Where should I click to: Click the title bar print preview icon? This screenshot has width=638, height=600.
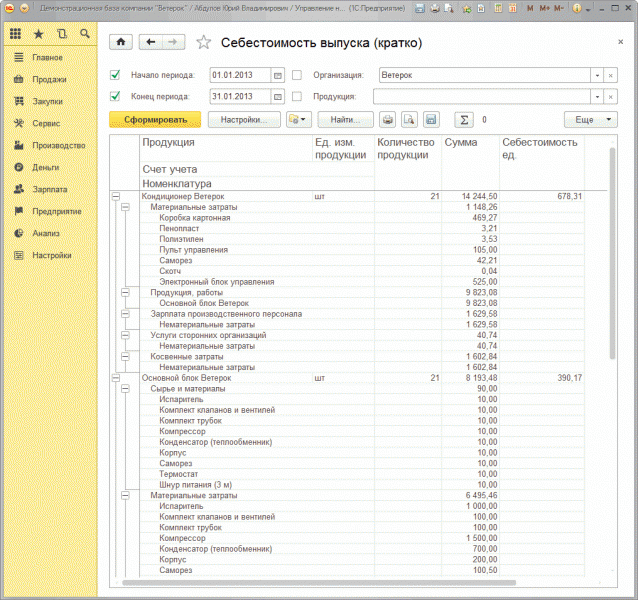click(449, 8)
